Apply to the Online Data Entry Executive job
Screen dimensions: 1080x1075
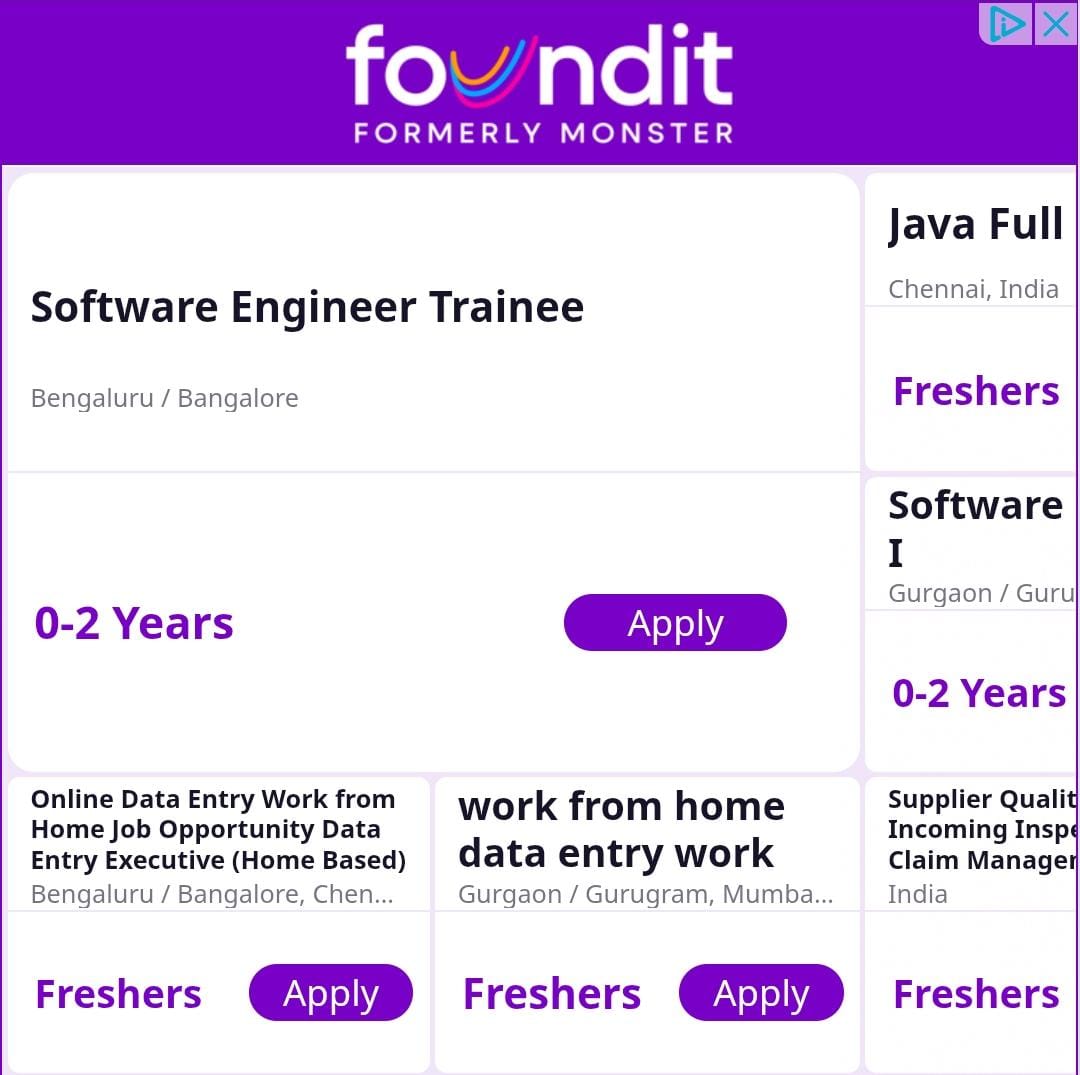click(331, 993)
